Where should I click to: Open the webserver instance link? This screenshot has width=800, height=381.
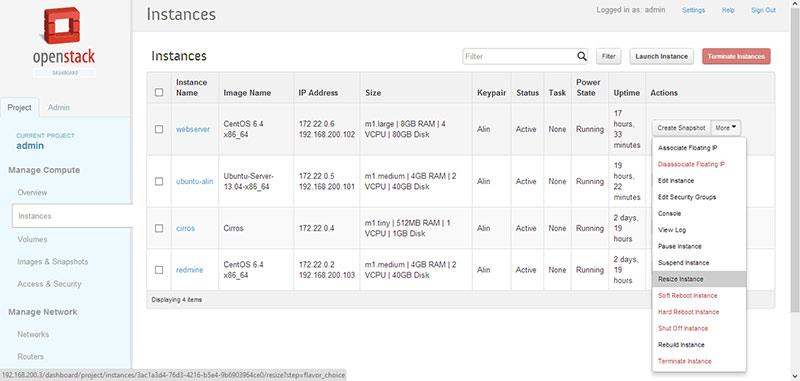click(x=193, y=129)
